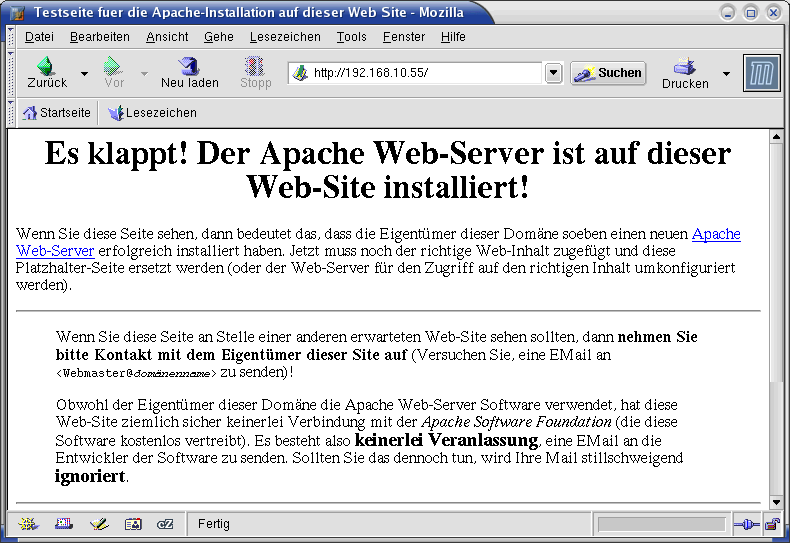The image size is (790, 543).
Task: Collapse the menu bar grippy handle
Action: click(x=11, y=37)
